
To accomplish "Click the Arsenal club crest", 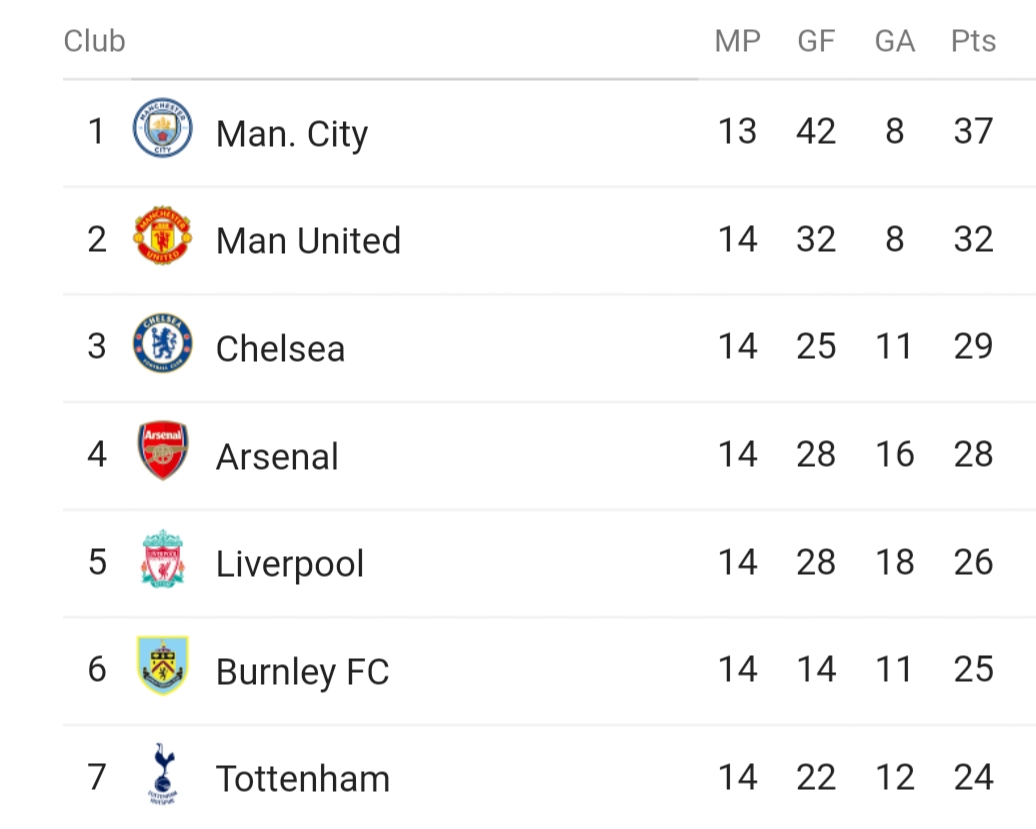I will tap(162, 451).
